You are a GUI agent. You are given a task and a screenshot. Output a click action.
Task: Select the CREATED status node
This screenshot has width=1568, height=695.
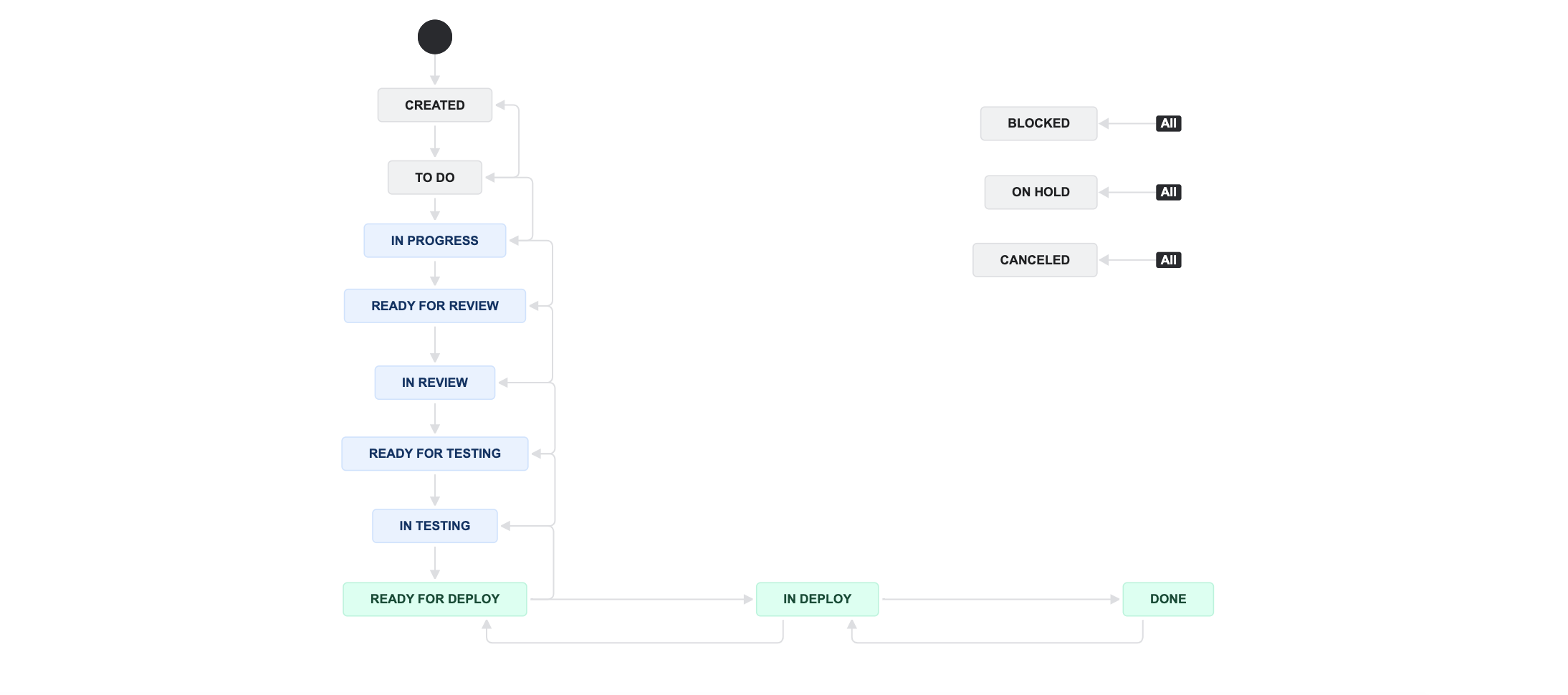point(435,105)
